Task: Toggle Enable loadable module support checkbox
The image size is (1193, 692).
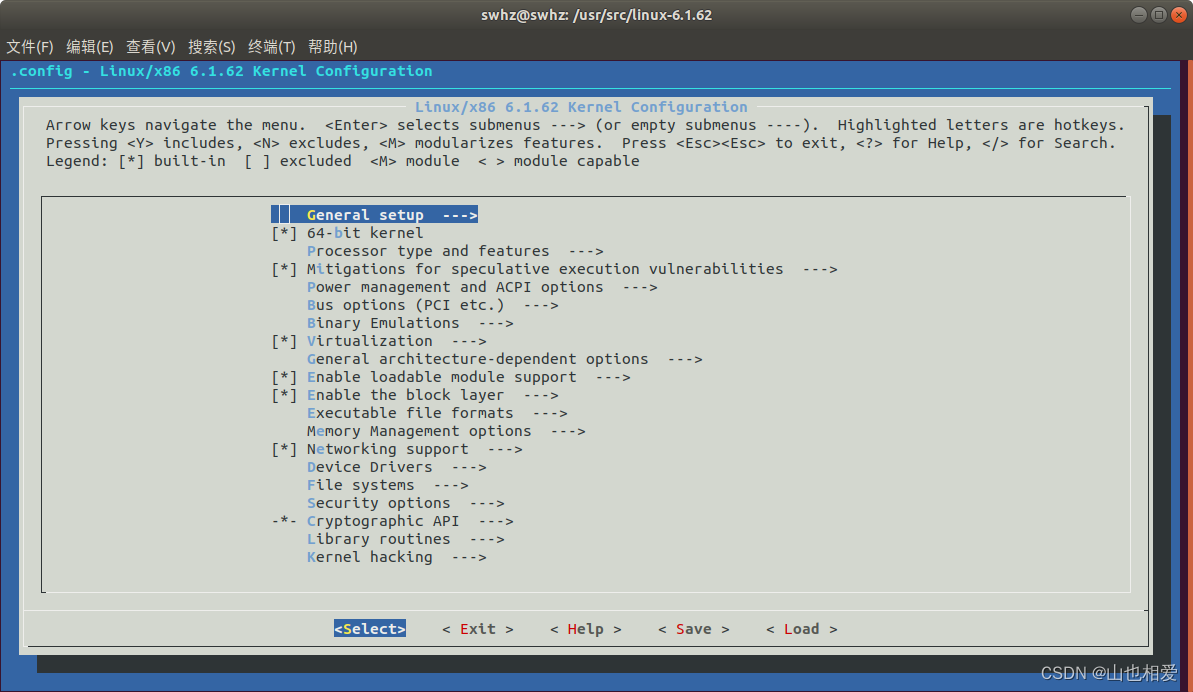Action: 285,377
